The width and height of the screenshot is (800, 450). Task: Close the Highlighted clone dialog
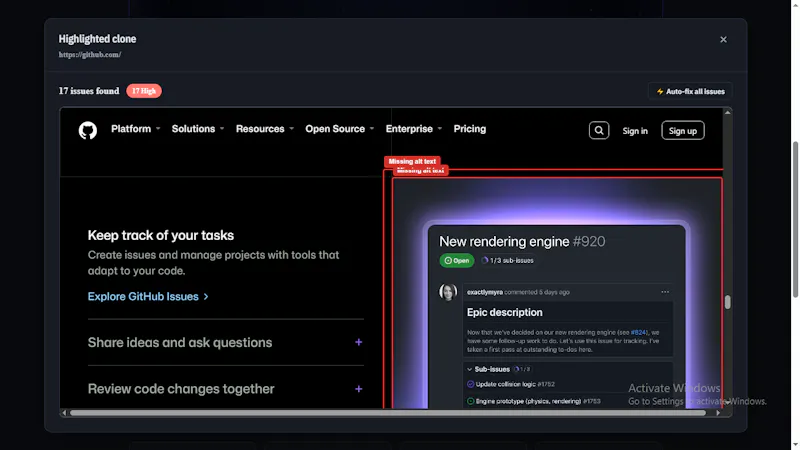point(723,39)
